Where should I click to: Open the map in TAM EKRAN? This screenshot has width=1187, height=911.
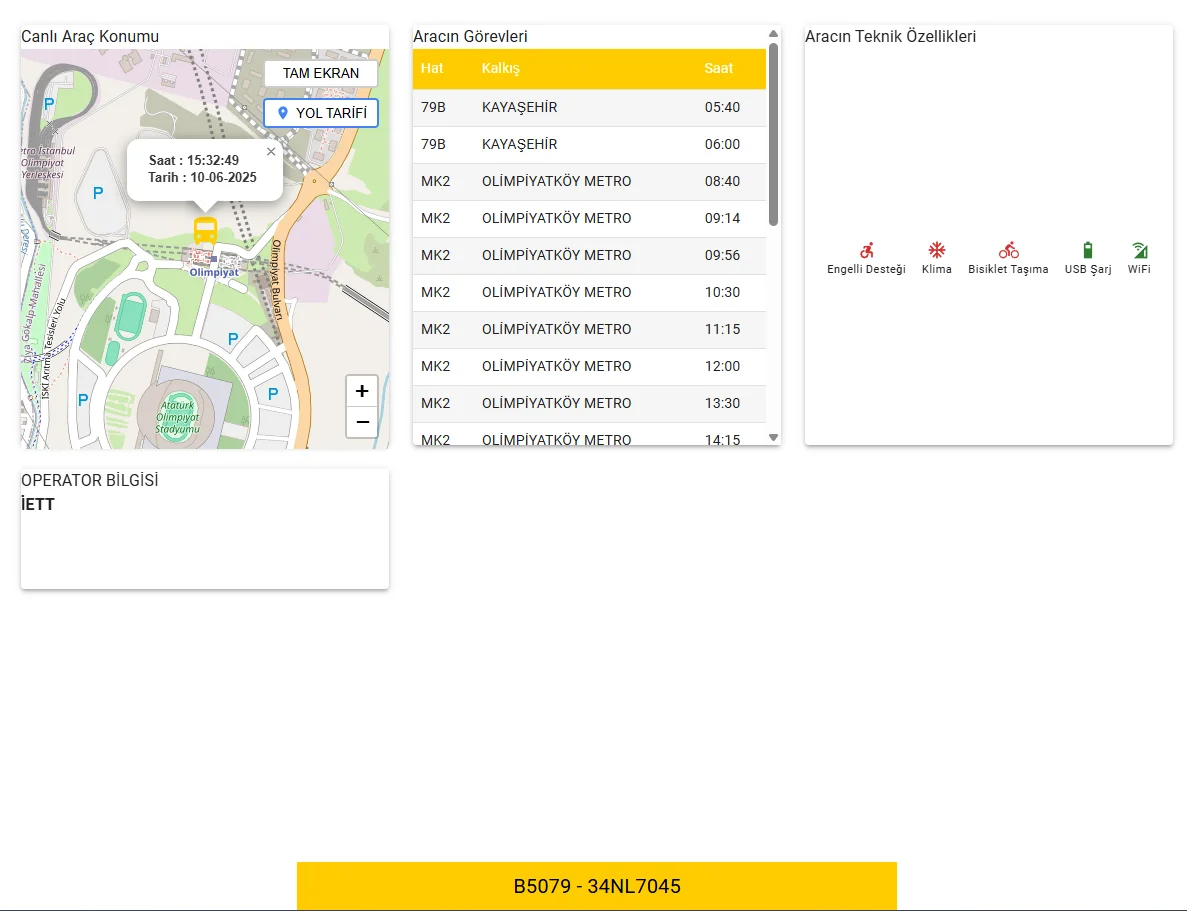click(x=321, y=73)
